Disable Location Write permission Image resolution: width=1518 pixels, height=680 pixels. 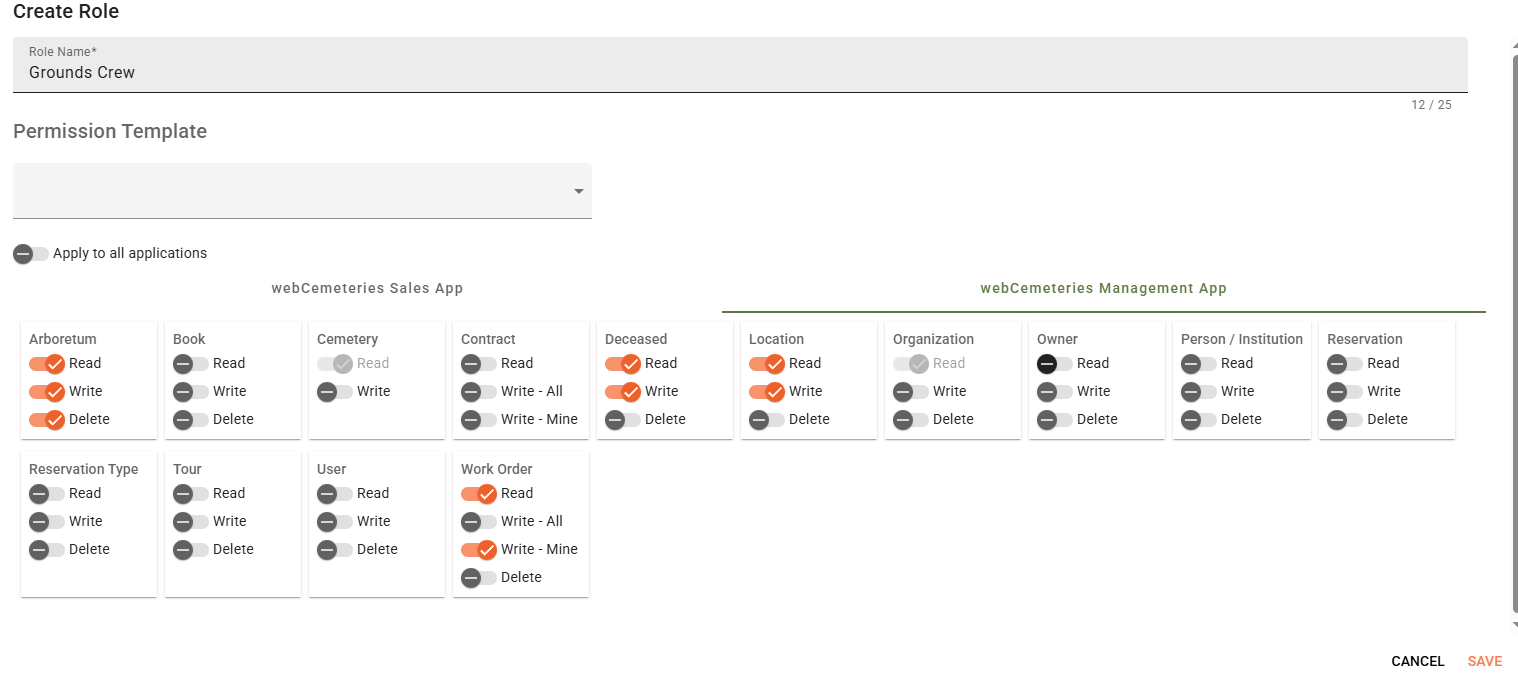pos(766,392)
